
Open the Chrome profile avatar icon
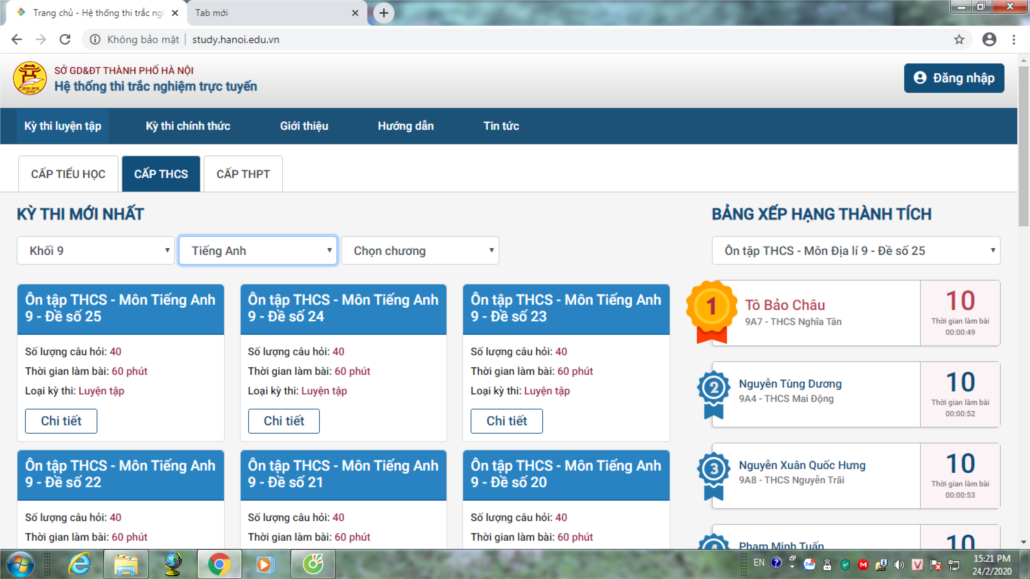pos(989,39)
